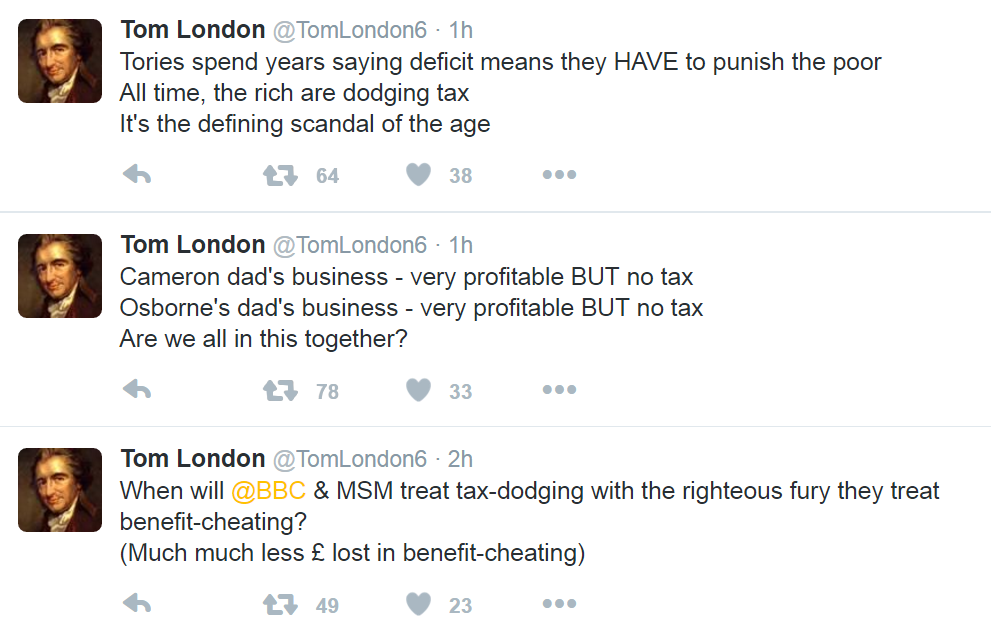Click the avatar on the @BBC tweet
This screenshot has height=638, width=991.
[x=60, y=490]
